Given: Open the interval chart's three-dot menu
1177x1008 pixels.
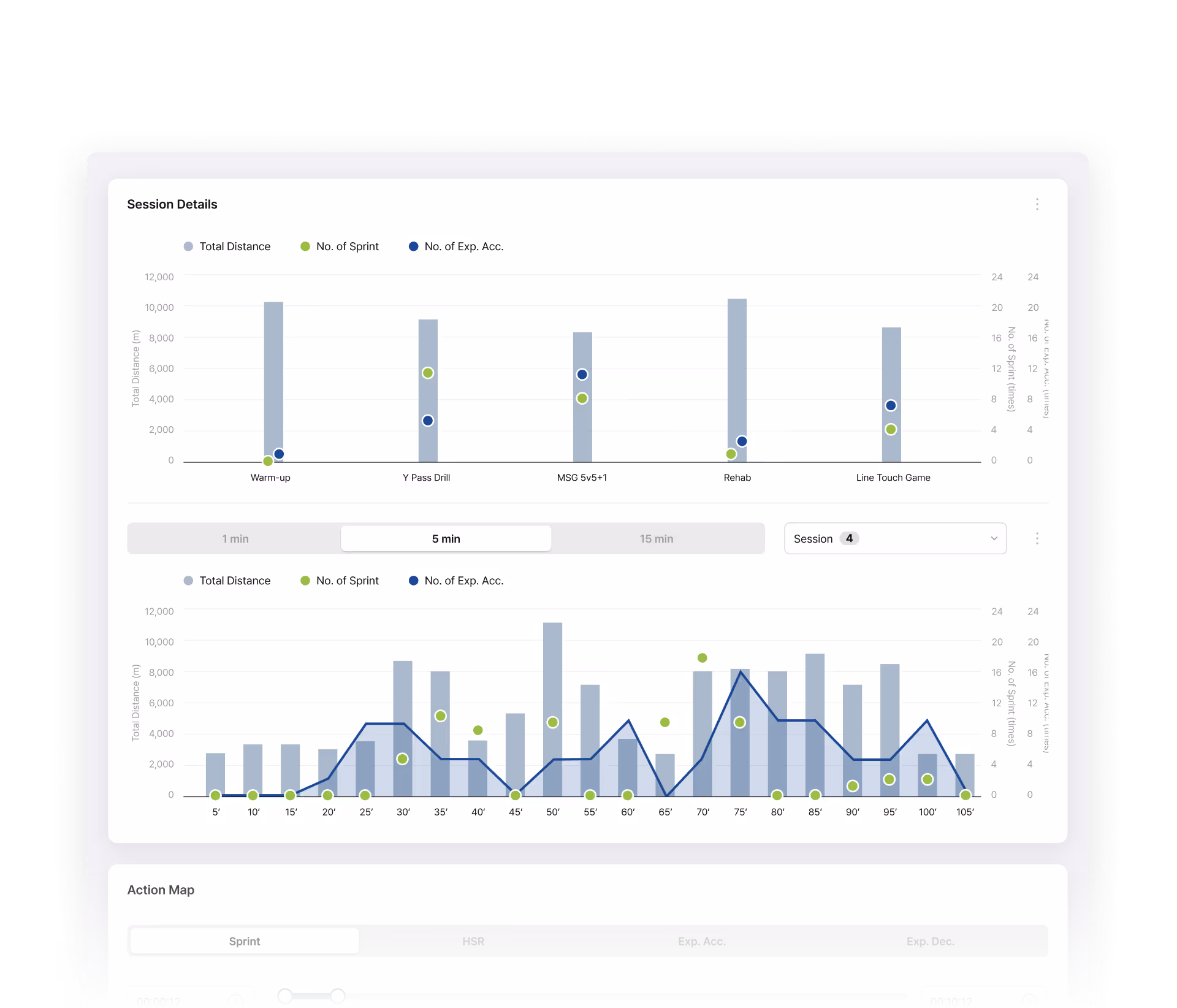Looking at the screenshot, I should click(1037, 538).
